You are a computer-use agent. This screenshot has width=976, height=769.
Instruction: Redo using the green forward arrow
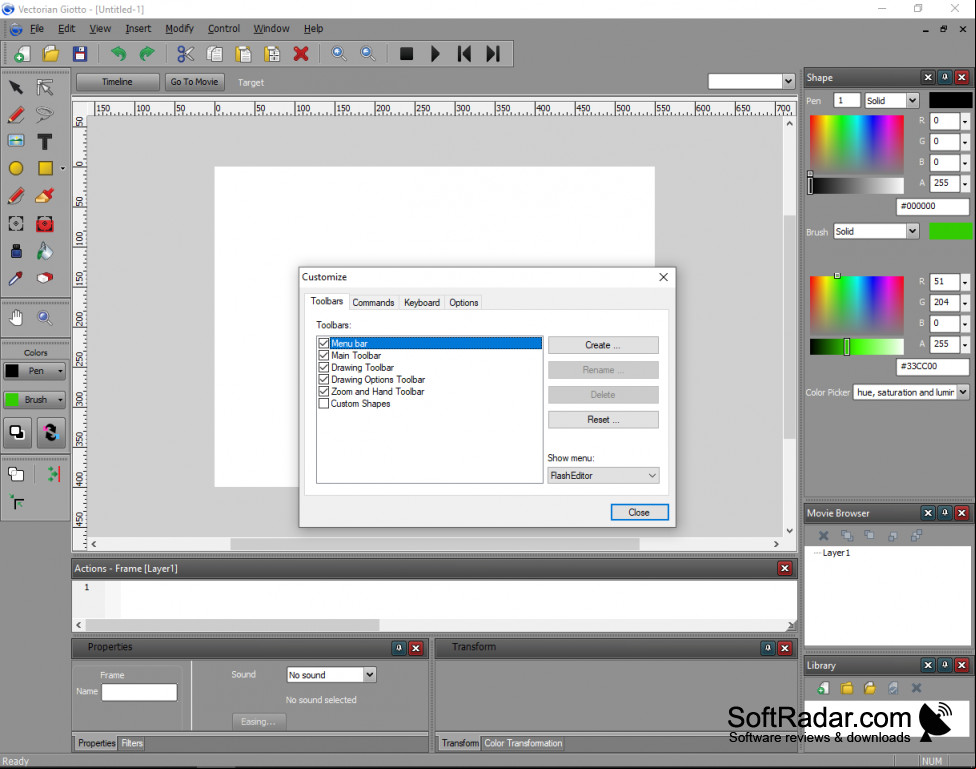point(147,54)
